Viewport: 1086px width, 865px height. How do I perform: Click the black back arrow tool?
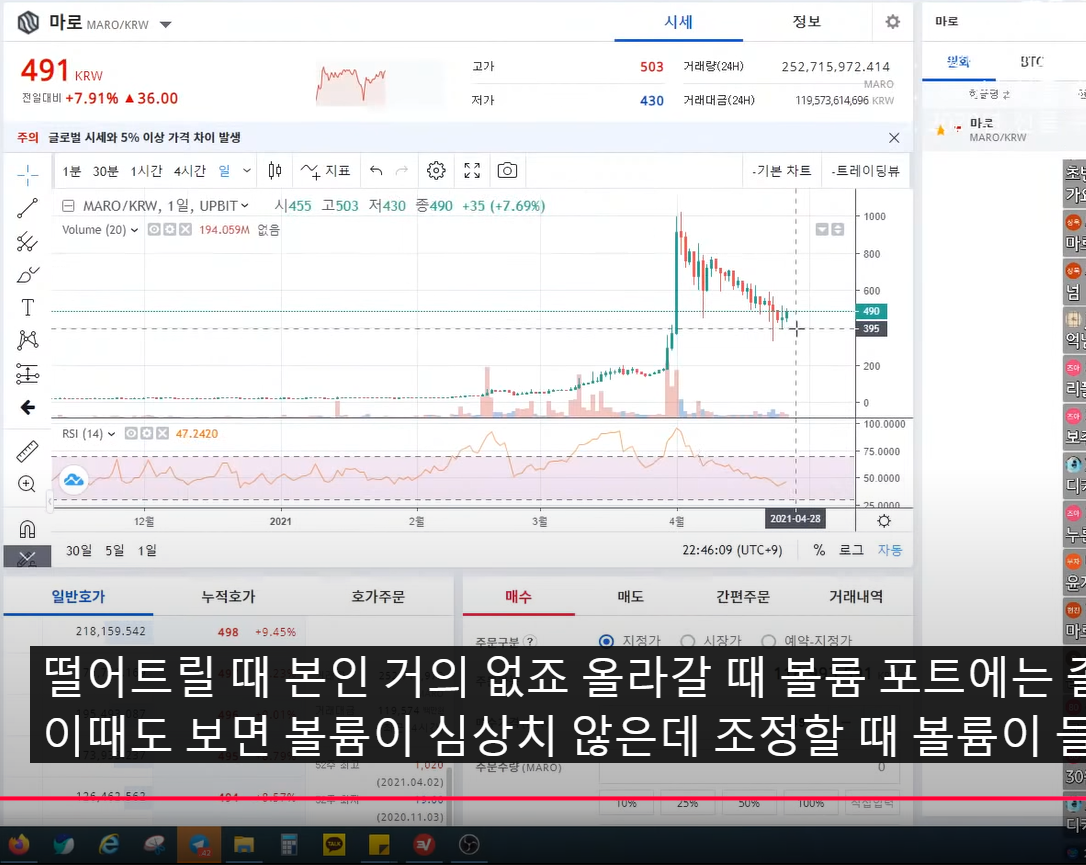28,407
